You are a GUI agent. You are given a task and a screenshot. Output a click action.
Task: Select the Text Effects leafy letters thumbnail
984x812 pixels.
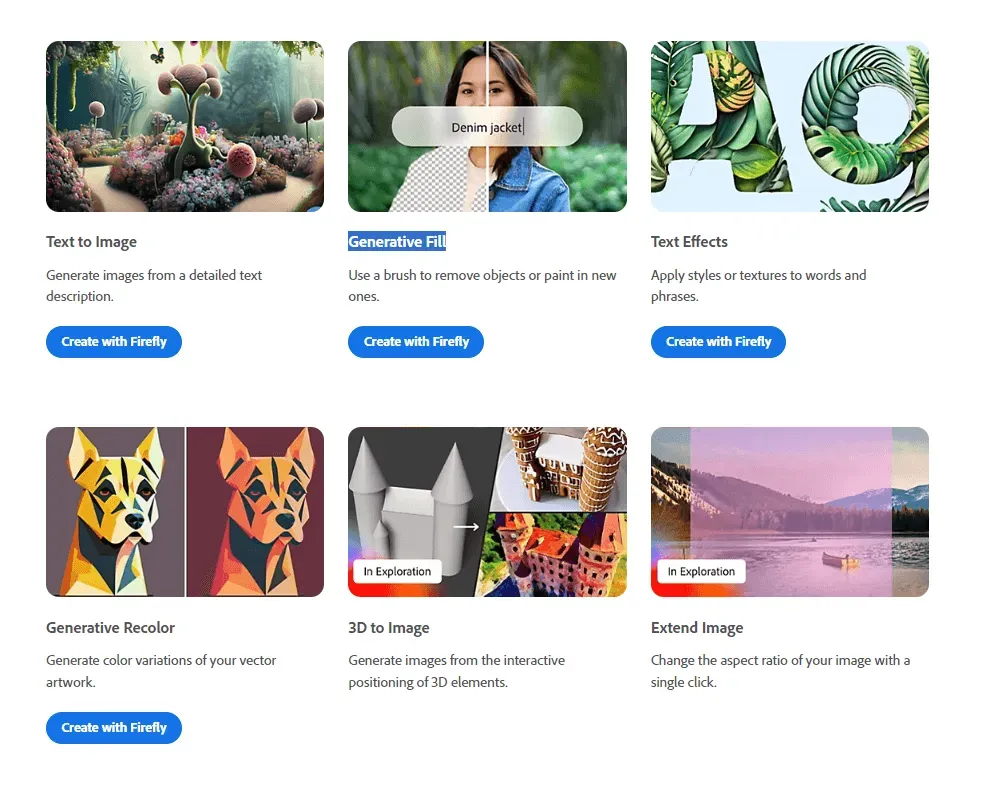tap(789, 126)
